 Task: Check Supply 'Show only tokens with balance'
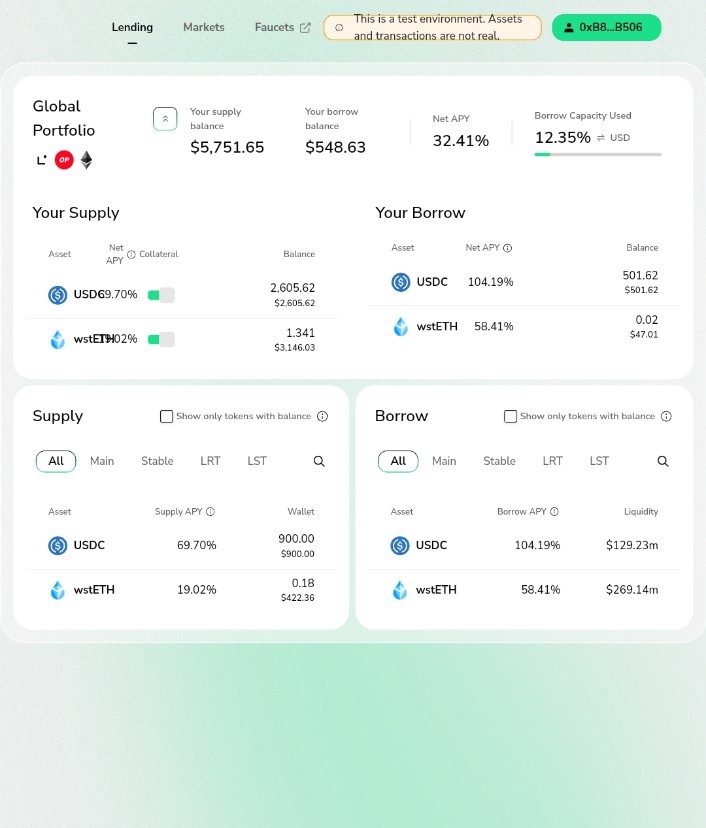[x=166, y=417]
